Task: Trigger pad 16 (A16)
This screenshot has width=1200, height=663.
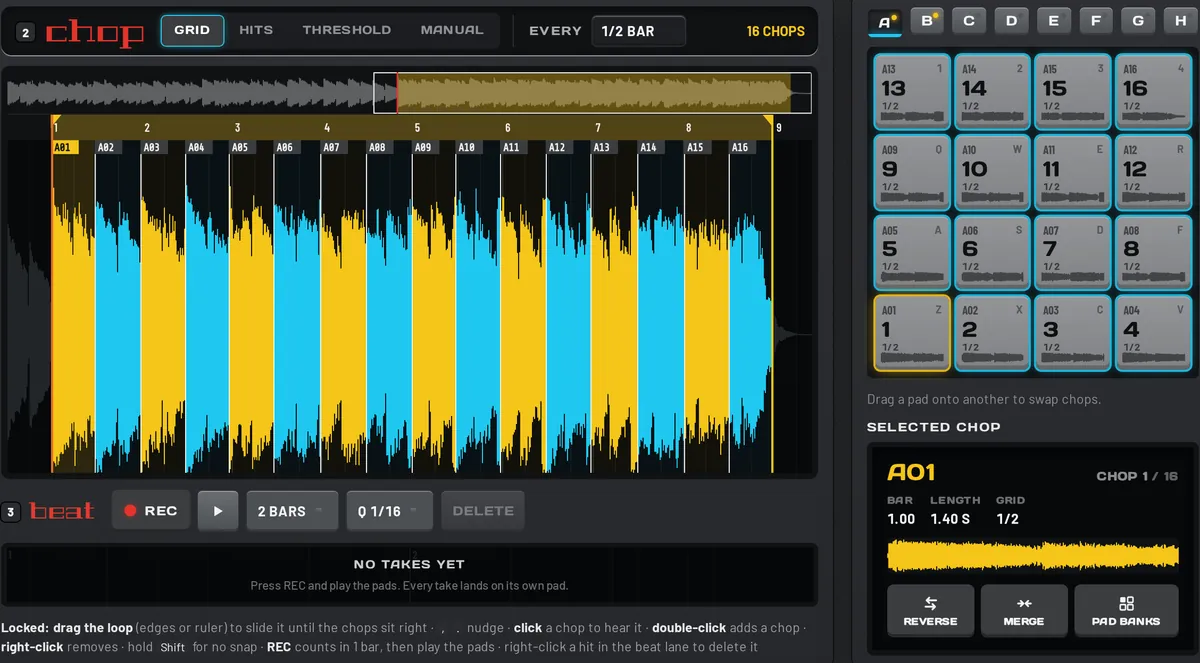Action: [x=1153, y=92]
